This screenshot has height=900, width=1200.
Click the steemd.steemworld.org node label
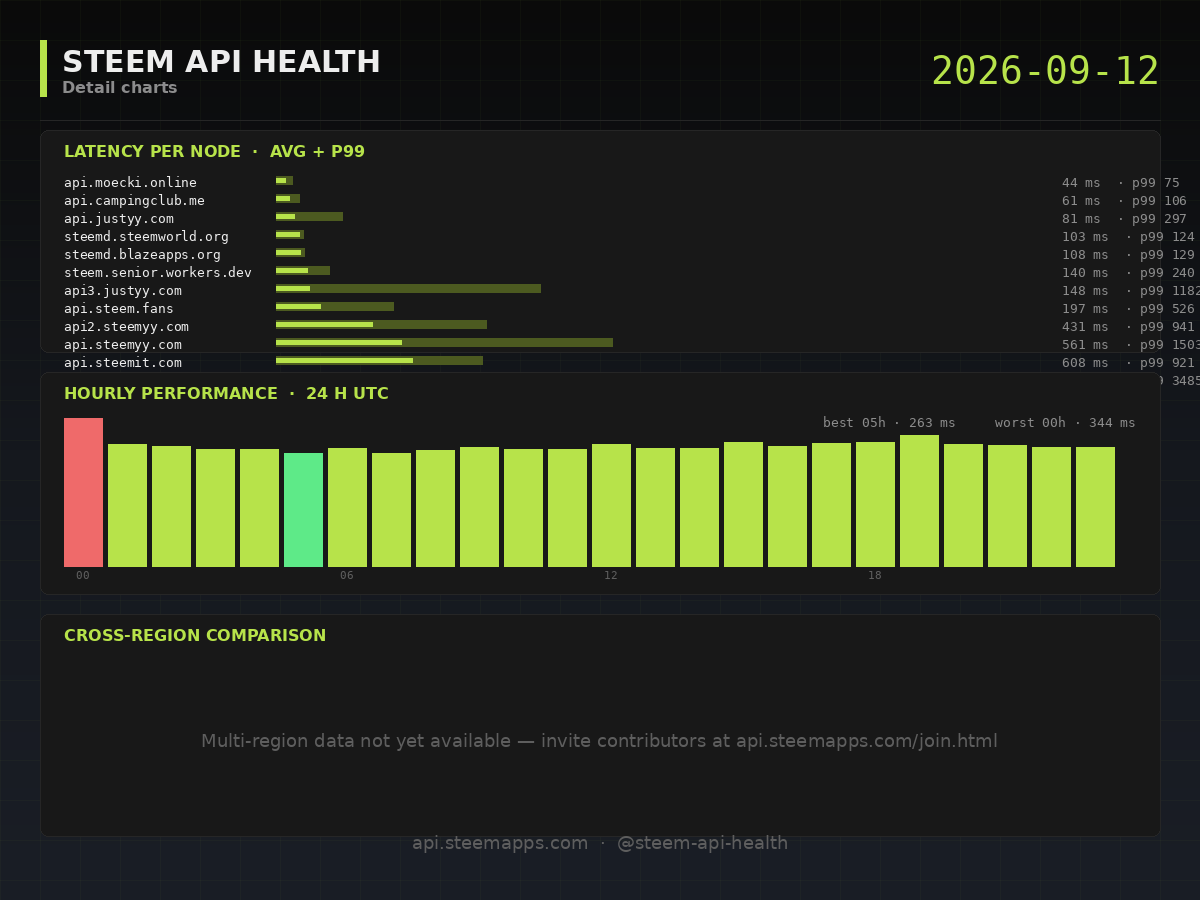pyautogui.click(x=146, y=237)
